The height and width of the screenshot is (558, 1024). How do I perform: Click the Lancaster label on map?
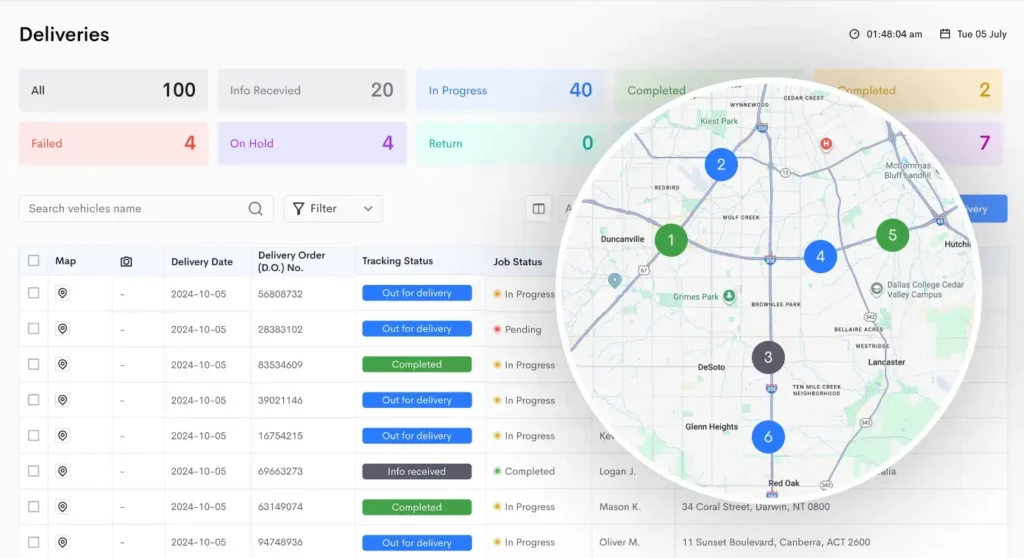pyautogui.click(x=886, y=362)
